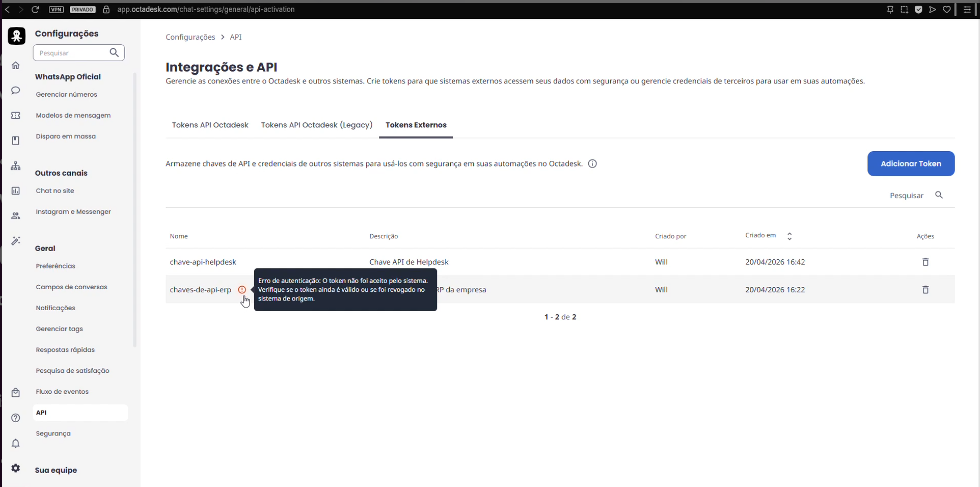
Task: Select the API item in sidebar
Action: pos(80,413)
